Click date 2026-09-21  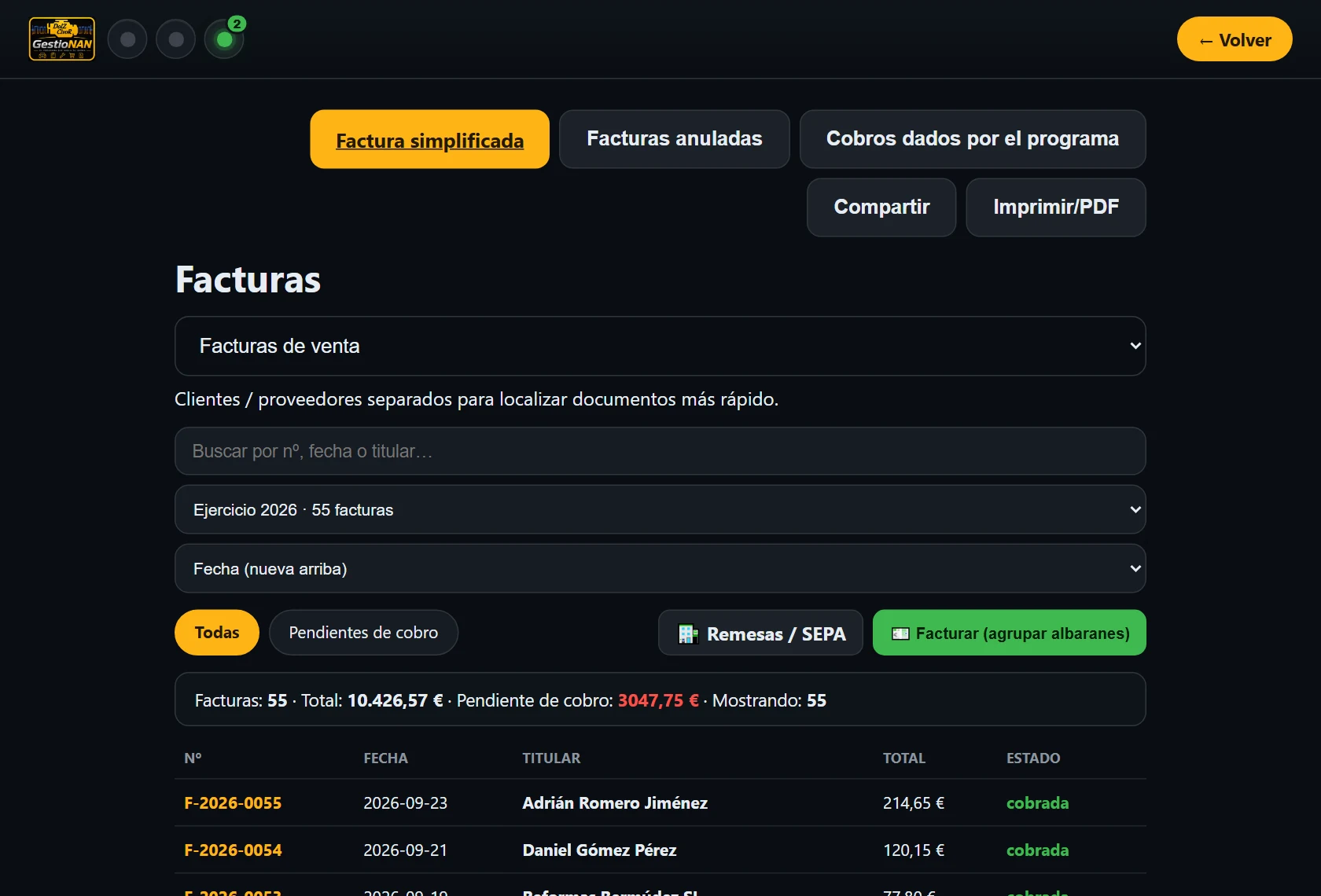405,850
